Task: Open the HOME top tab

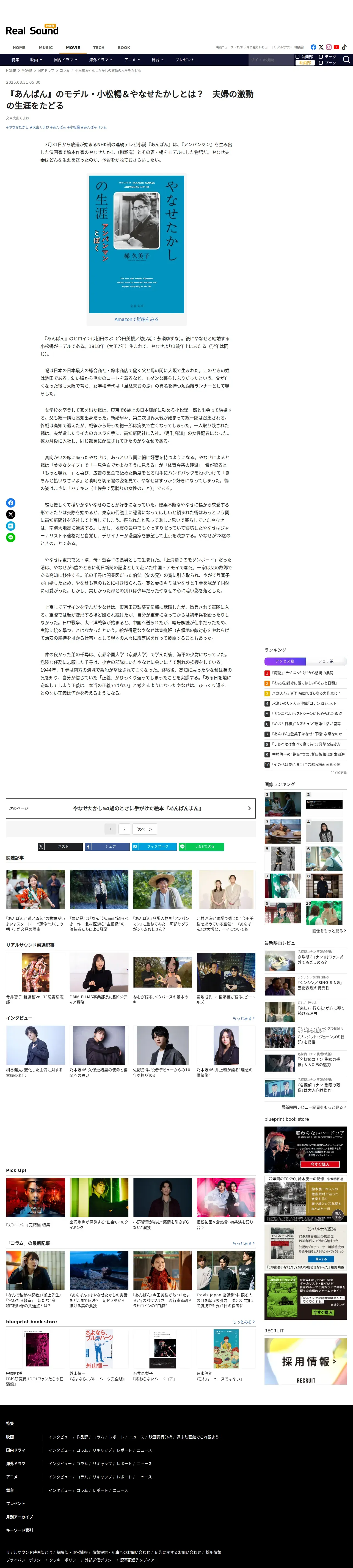Action: (x=20, y=48)
